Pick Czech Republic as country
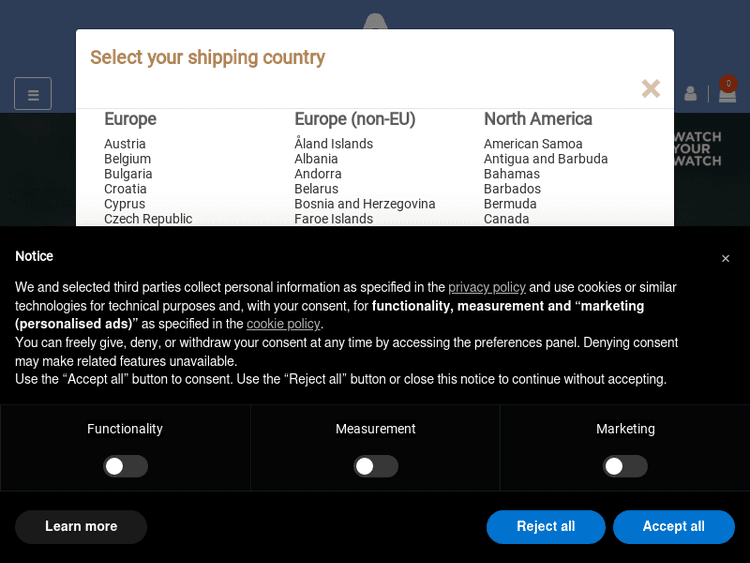 click(x=148, y=219)
